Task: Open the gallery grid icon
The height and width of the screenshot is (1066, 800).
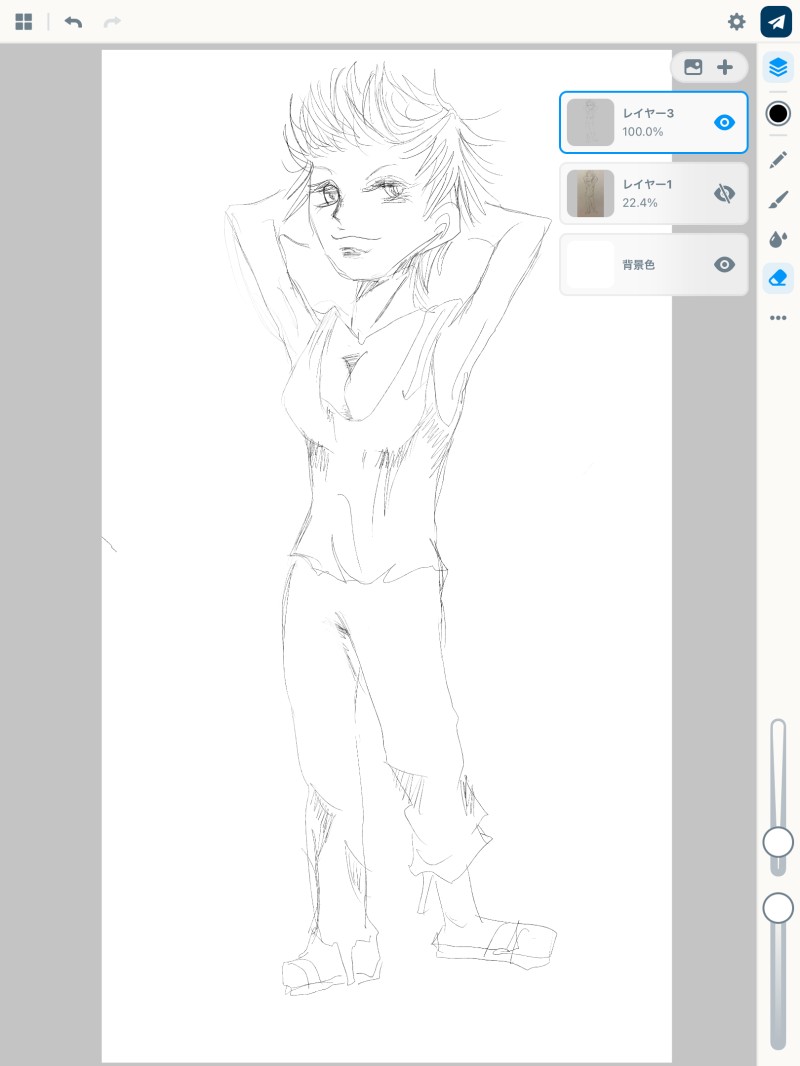Action: pyautogui.click(x=24, y=22)
